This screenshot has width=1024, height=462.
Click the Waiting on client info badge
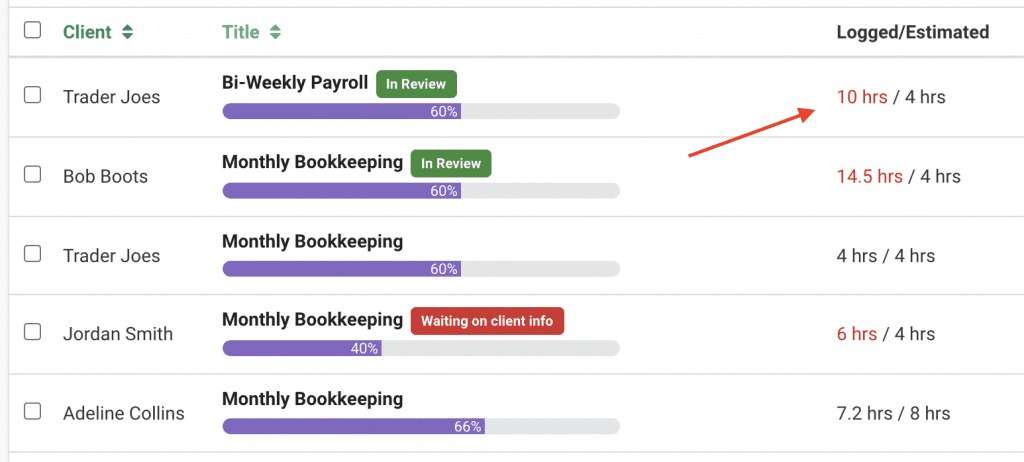point(487,321)
